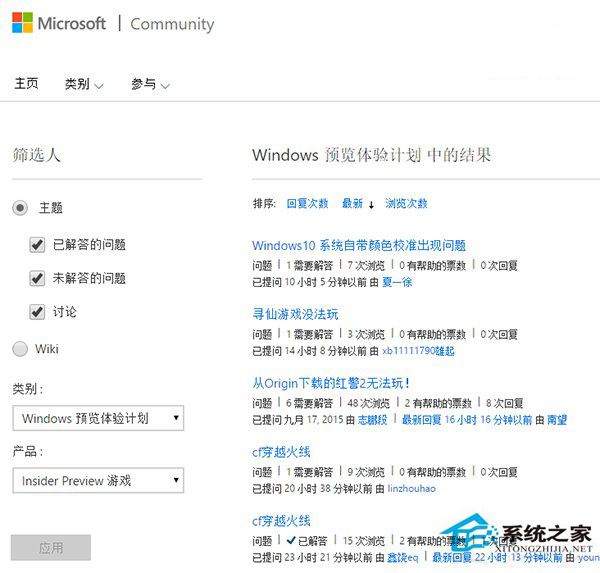Screen dimensions: 600x573
Task: Open author profile 夏一徐
Action: click(x=397, y=282)
